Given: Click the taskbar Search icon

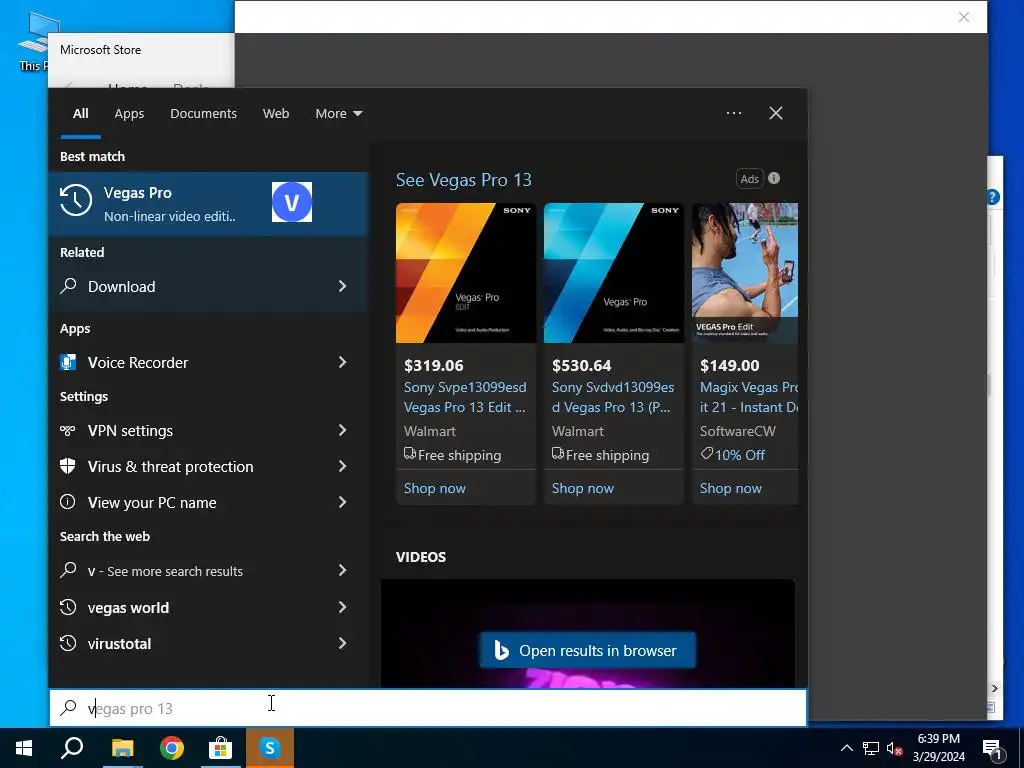Looking at the screenshot, I should 72,748.
